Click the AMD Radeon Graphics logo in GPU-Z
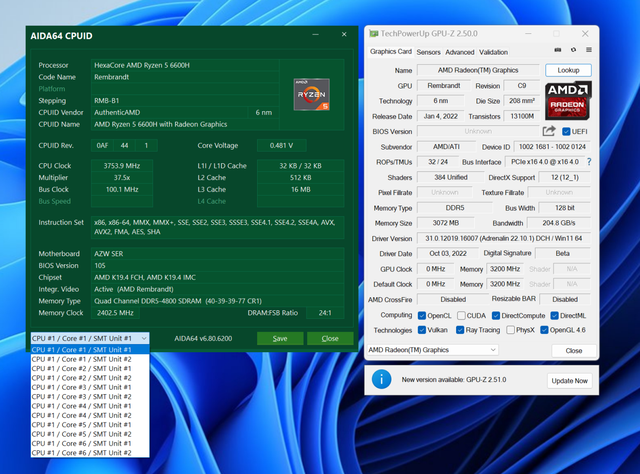The height and width of the screenshot is (474, 640). 567,100
